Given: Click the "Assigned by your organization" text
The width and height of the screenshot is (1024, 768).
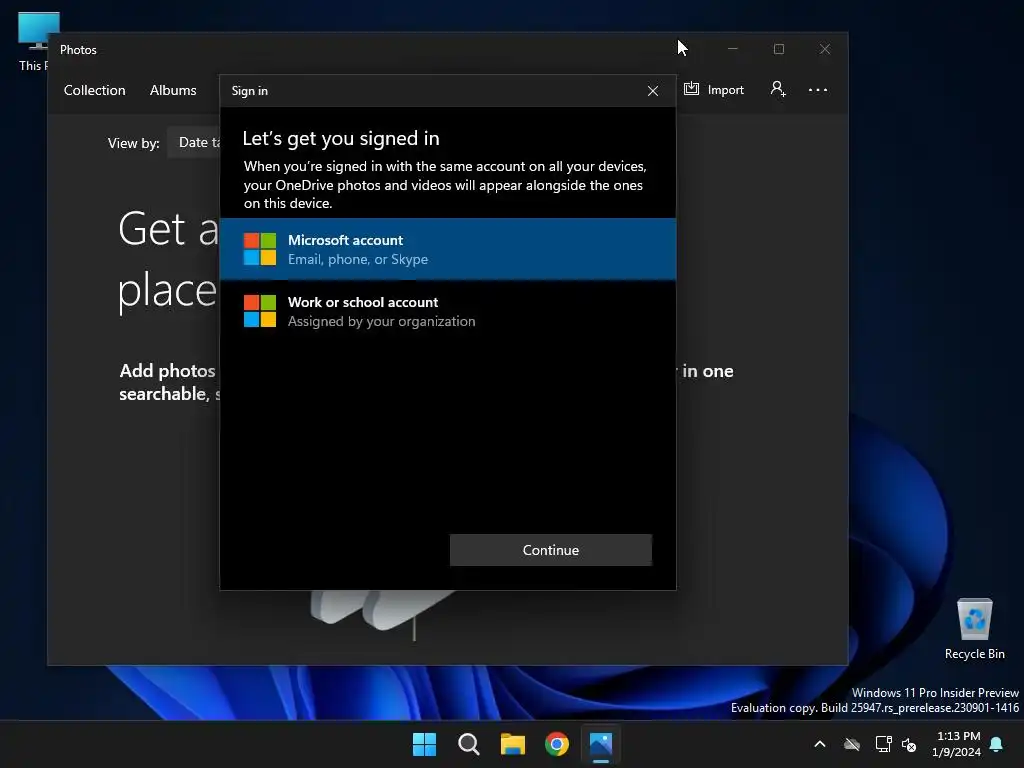Looking at the screenshot, I should point(381,321).
